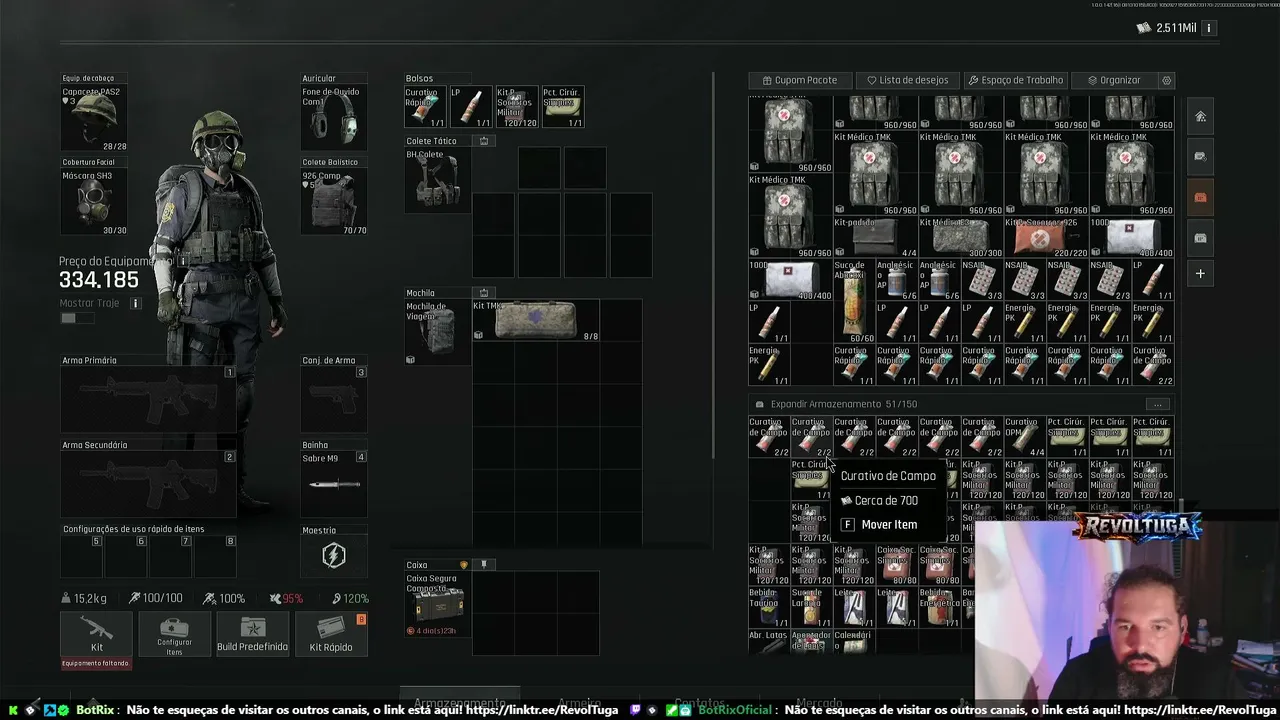
Task: Click info icon next to Preço do Equipamento
Action: [182, 261]
